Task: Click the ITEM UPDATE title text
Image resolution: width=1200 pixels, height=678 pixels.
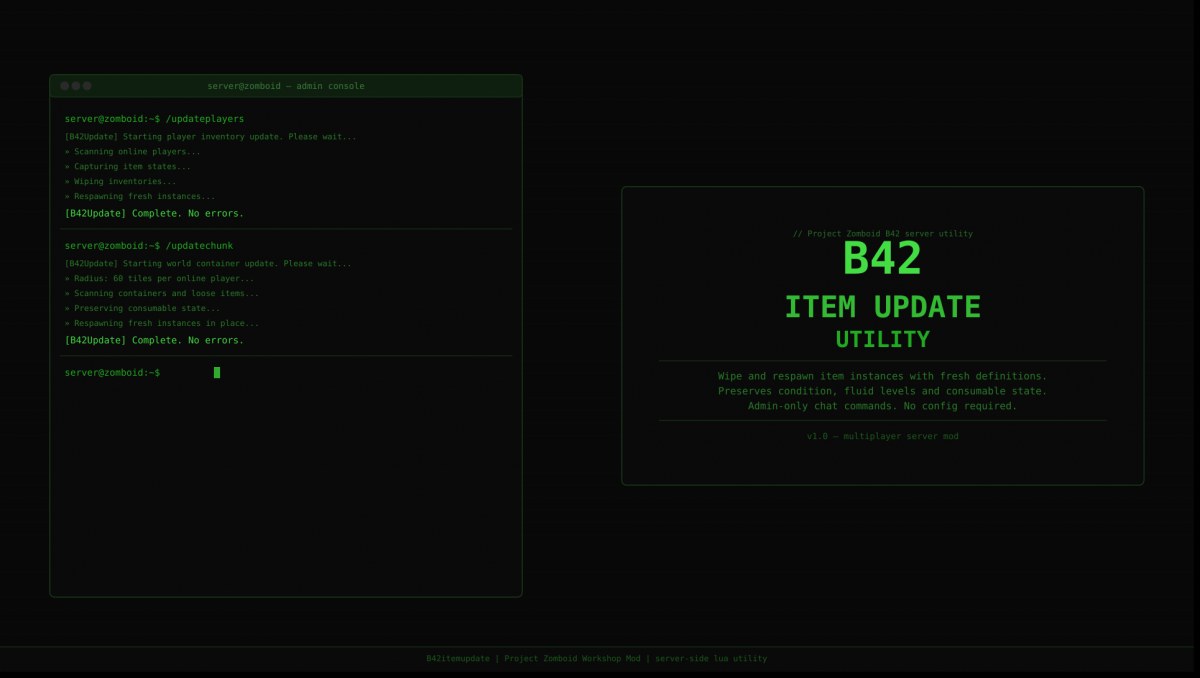Action: pyautogui.click(x=882, y=307)
